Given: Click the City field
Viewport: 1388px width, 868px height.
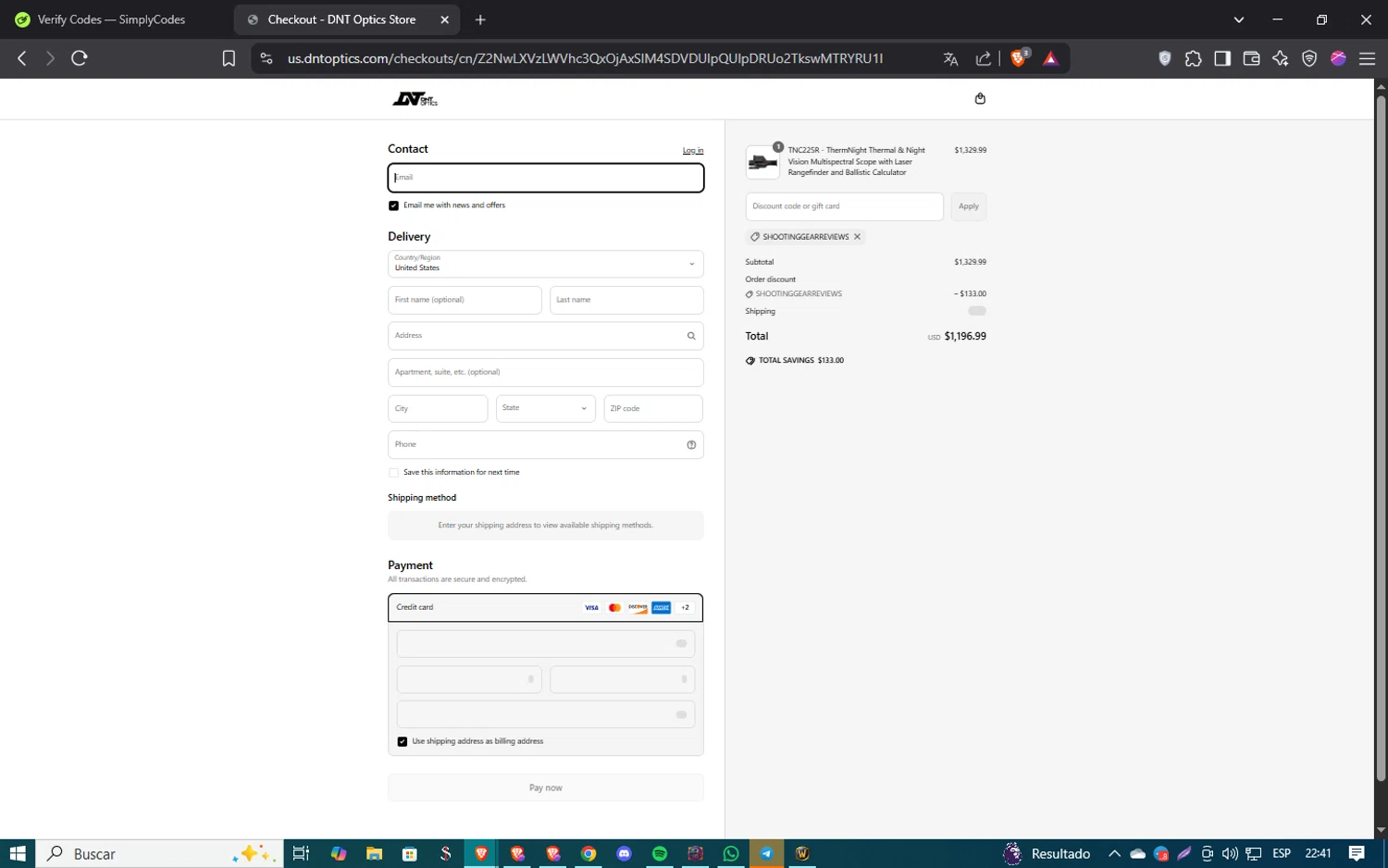Looking at the screenshot, I should tap(438, 408).
